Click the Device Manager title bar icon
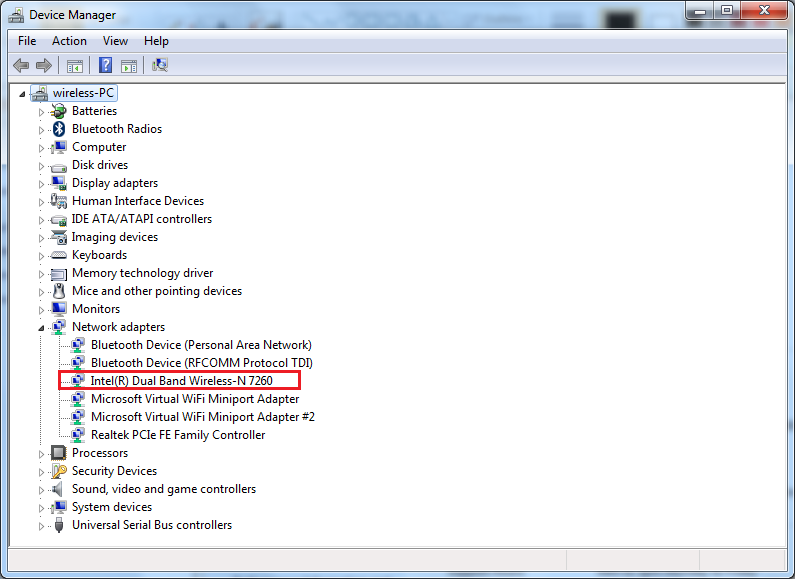Image resolution: width=795 pixels, height=579 pixels. (16, 15)
